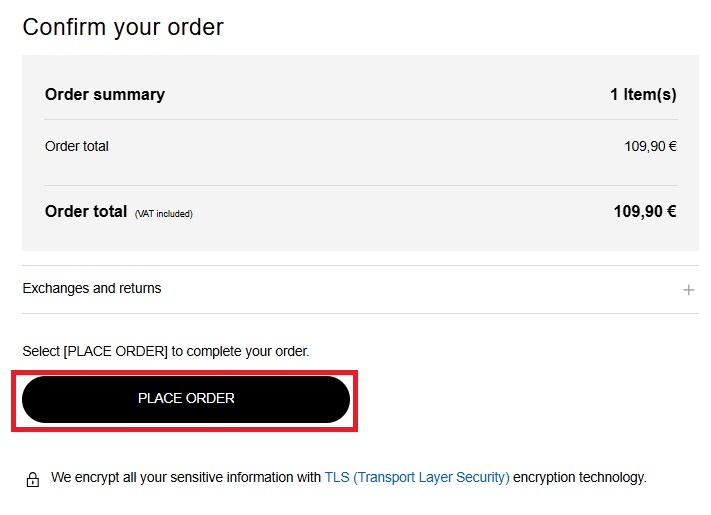Expand the Exchanges and returns label
Viewport: 711px width, 515px height.
coord(92,289)
